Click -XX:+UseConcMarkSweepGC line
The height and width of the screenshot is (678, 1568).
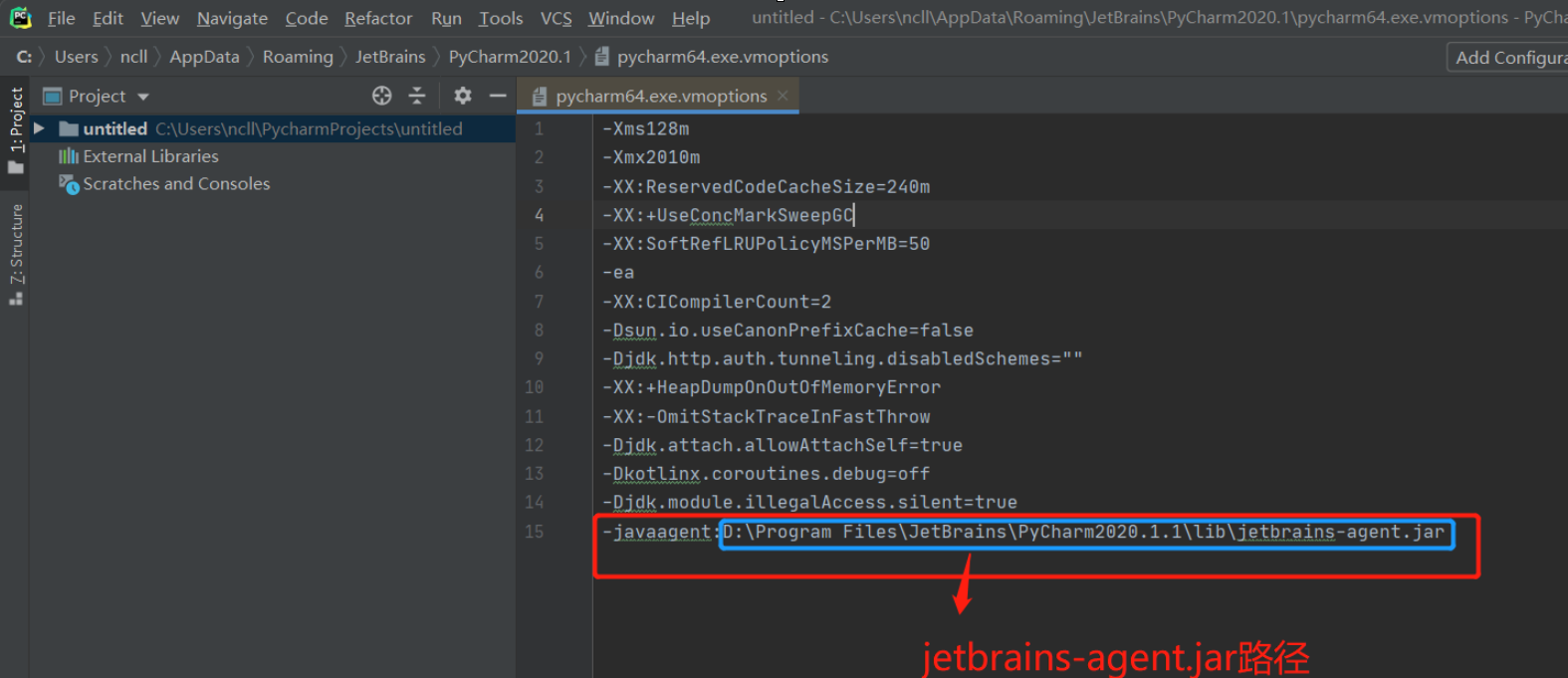[728, 215]
